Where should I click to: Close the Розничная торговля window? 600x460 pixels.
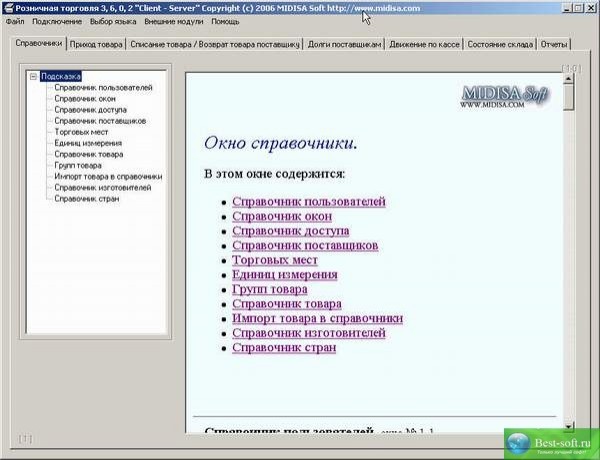click(x=590, y=8)
